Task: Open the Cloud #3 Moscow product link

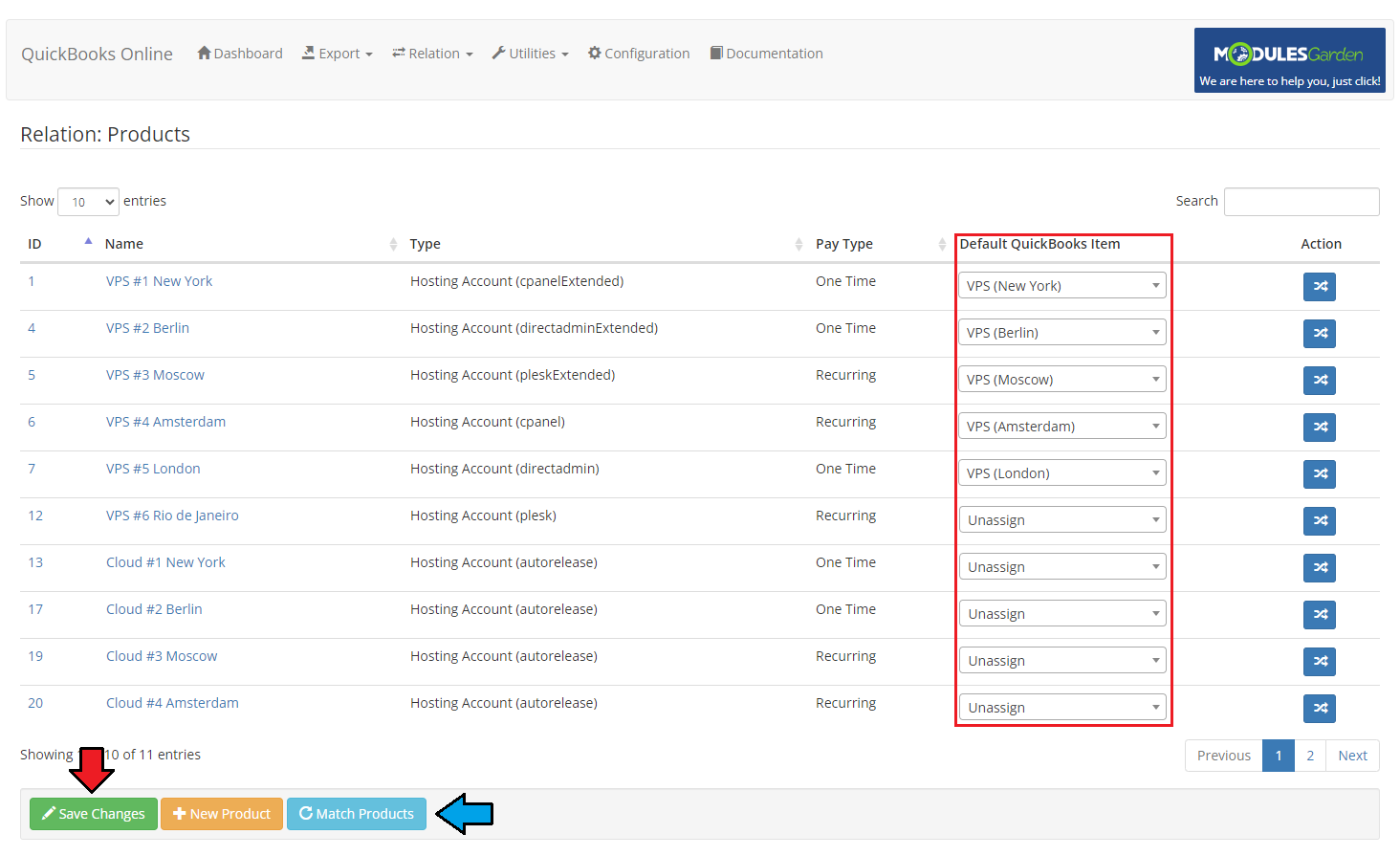Action: click(162, 656)
